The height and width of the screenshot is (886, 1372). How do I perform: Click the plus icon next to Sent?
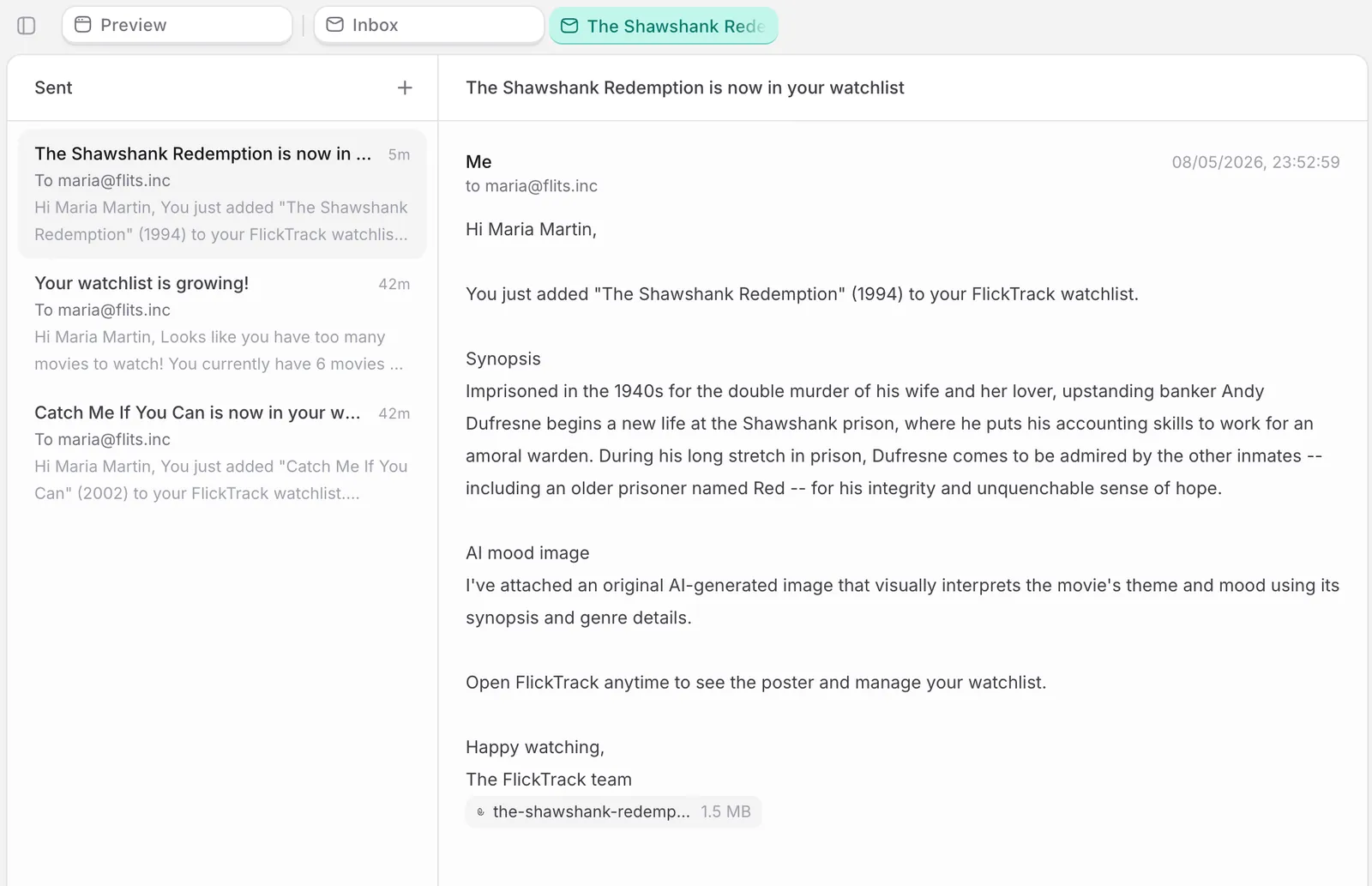pyautogui.click(x=405, y=87)
